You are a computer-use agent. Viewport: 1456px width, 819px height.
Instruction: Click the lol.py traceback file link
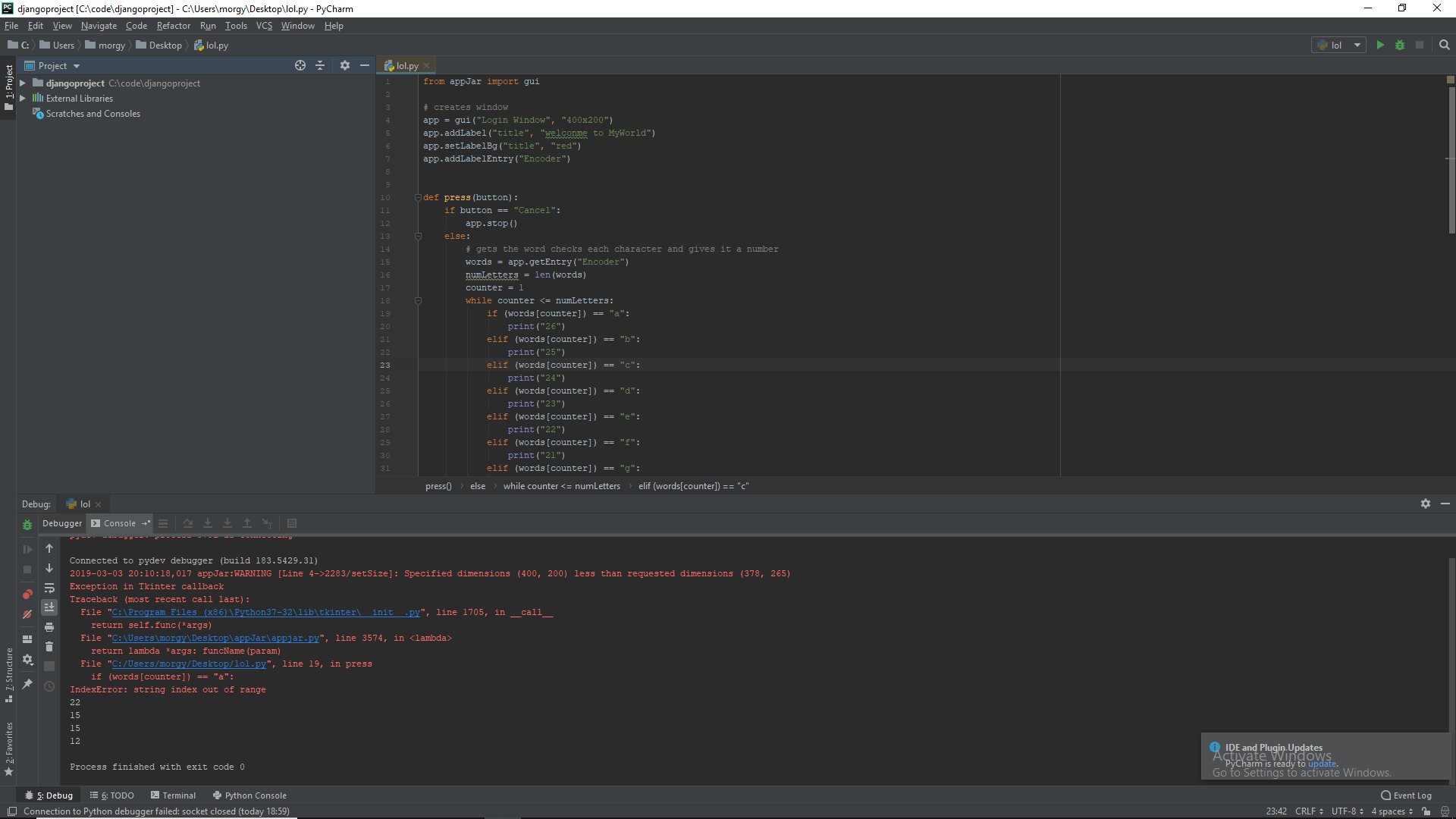(x=189, y=664)
